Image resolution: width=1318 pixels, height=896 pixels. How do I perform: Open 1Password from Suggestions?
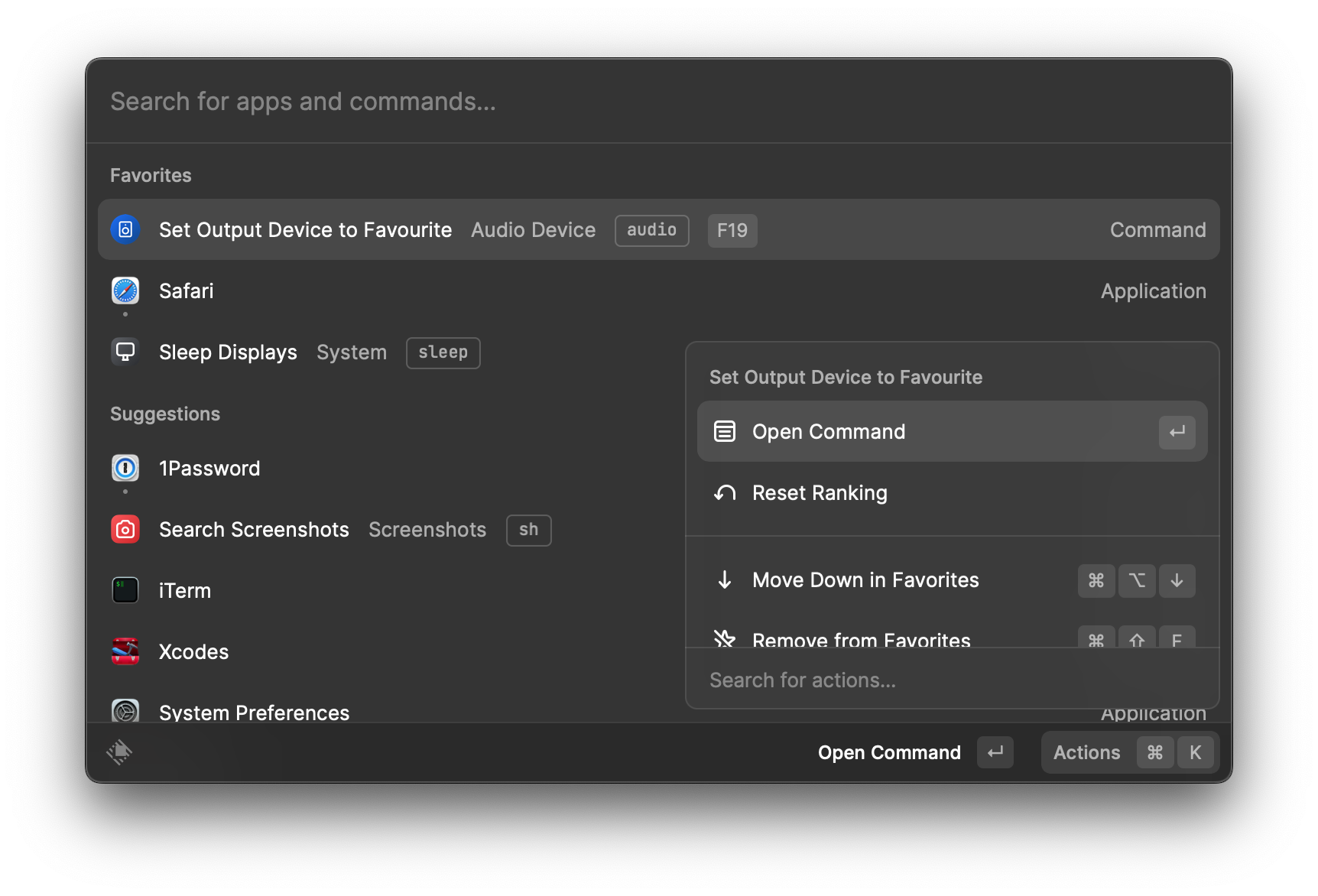[x=125, y=468]
